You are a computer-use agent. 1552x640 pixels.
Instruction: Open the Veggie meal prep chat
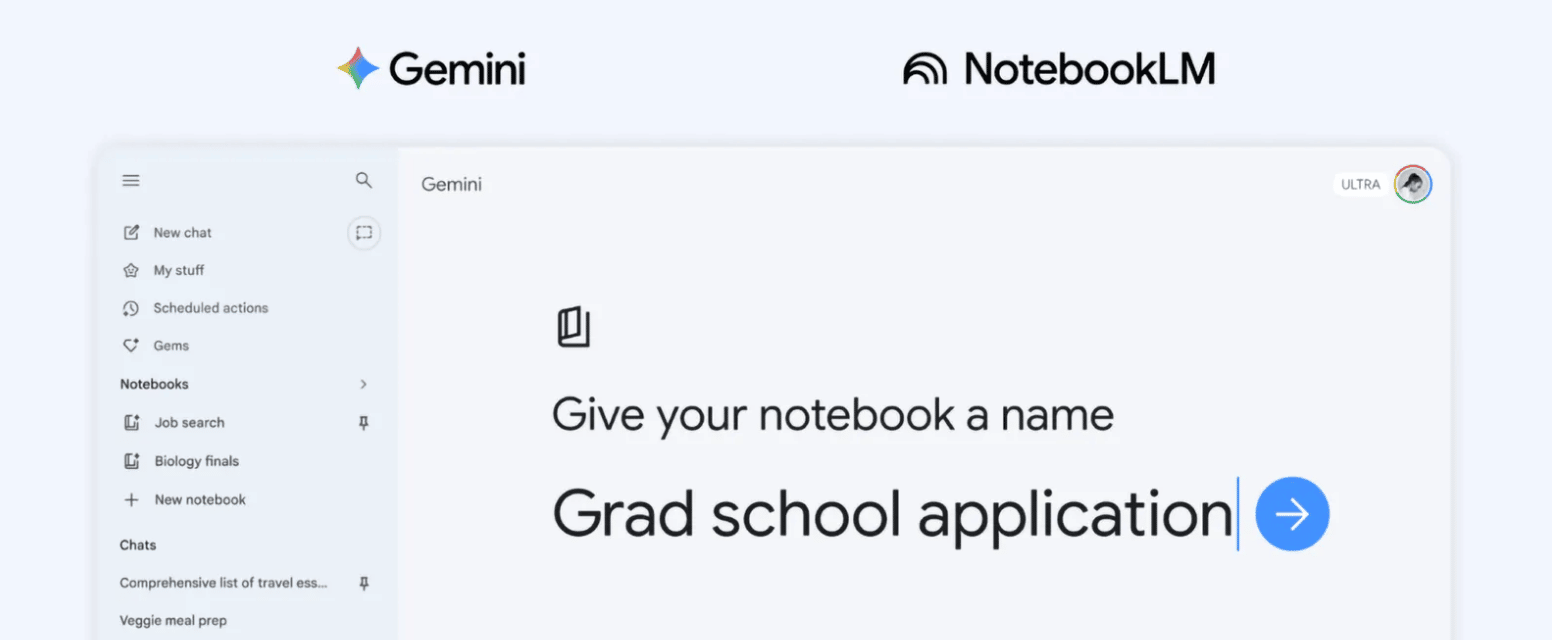173,621
